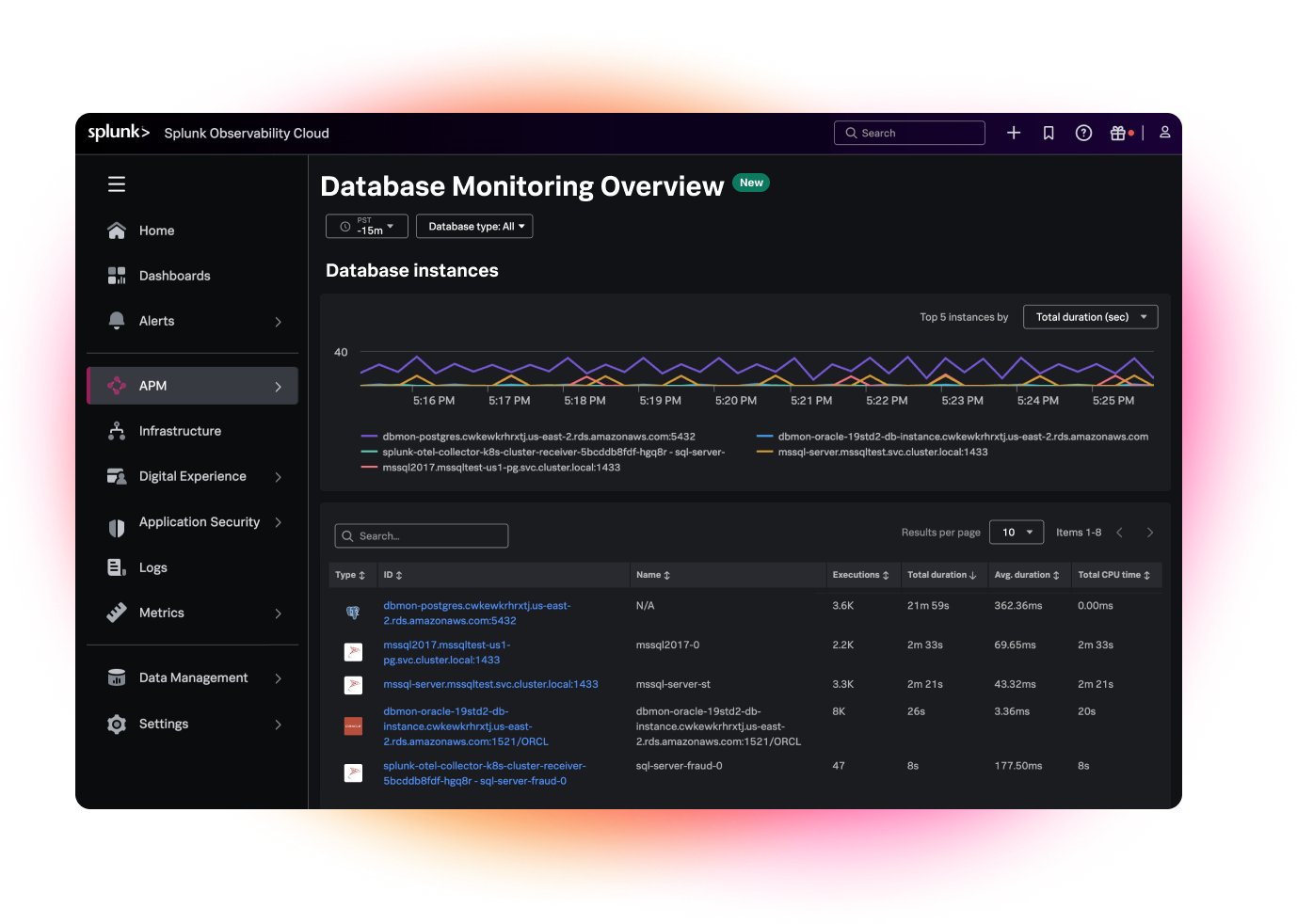1297x924 pixels.
Task: Open the Database type: All dropdown
Action: click(x=474, y=226)
